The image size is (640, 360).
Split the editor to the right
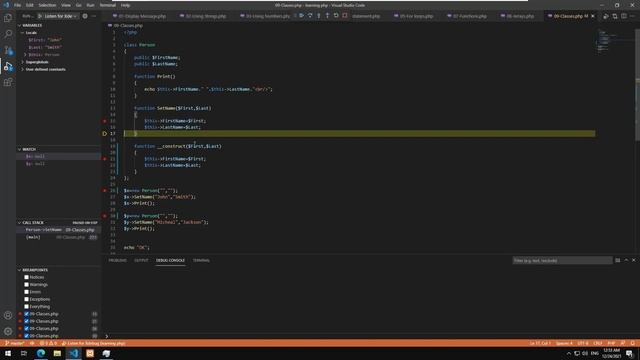pyautogui.click(x=624, y=16)
